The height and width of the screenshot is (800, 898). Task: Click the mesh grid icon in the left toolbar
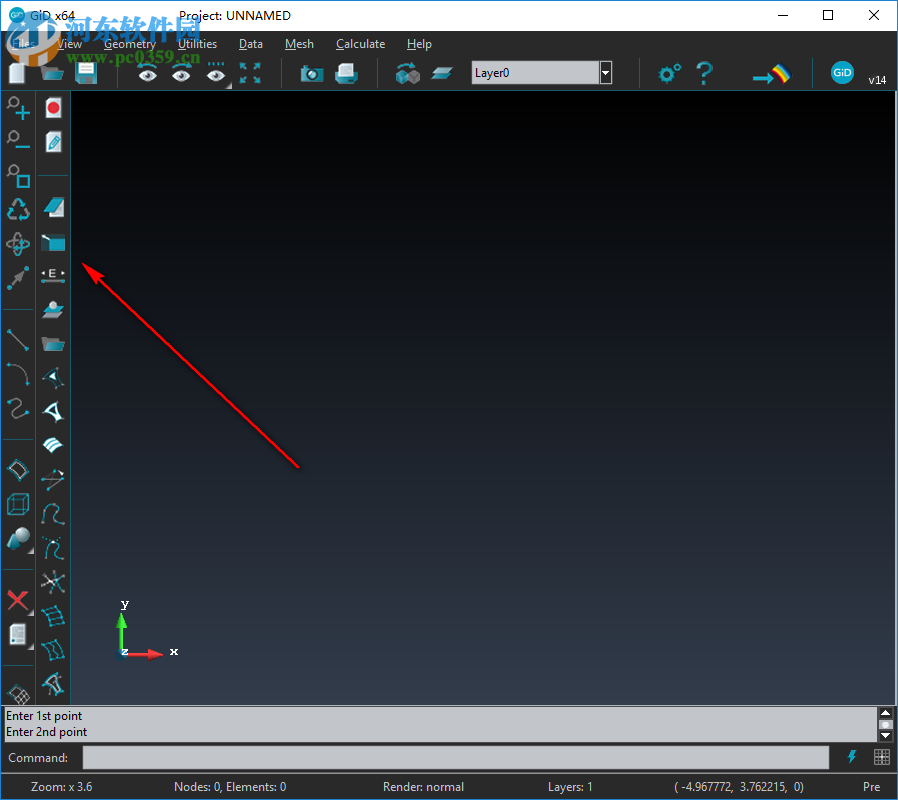(18, 694)
